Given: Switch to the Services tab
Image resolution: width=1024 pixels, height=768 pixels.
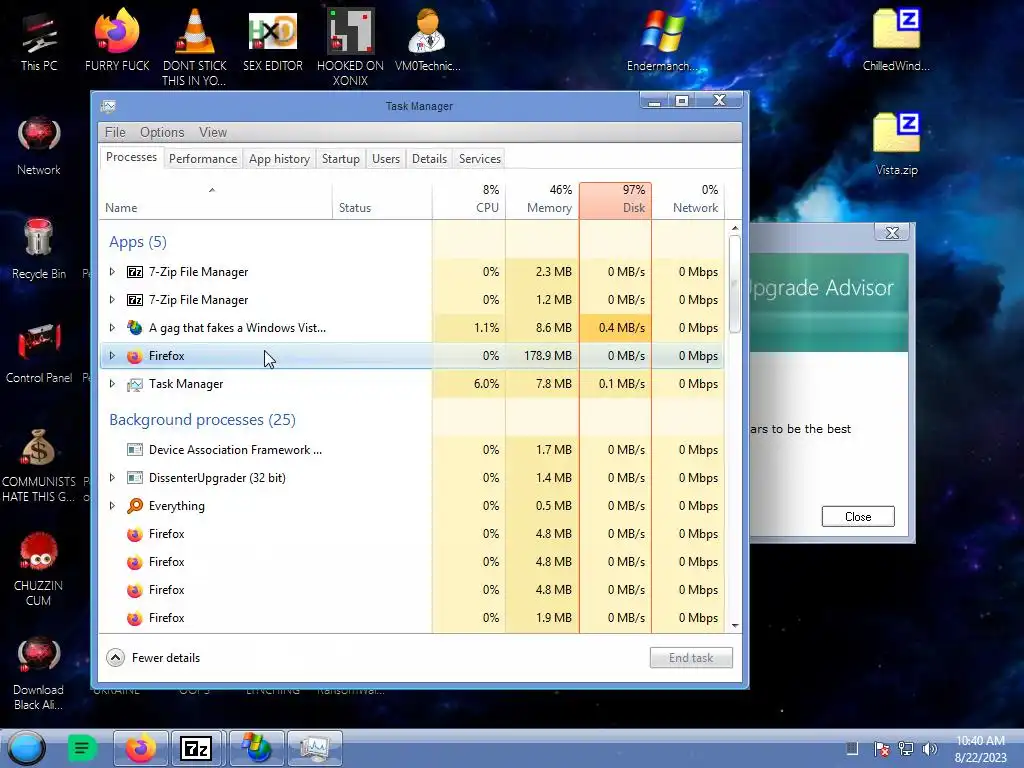Looking at the screenshot, I should coord(479,159).
